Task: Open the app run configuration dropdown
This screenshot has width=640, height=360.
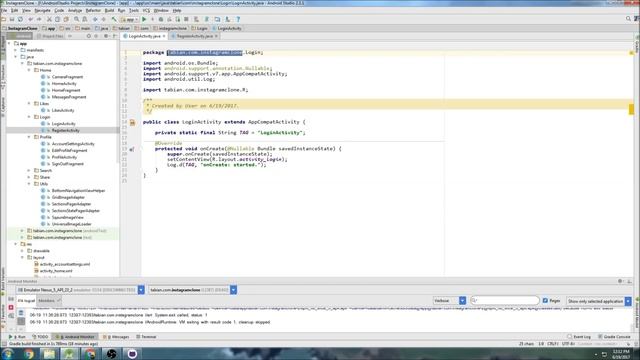Action: [129, 19]
